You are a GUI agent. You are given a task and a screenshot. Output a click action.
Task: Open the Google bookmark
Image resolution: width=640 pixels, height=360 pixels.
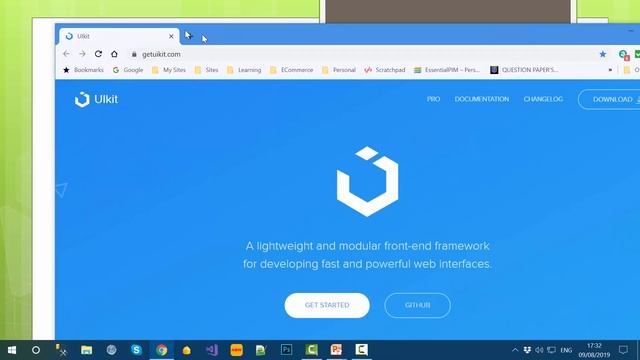[128, 70]
